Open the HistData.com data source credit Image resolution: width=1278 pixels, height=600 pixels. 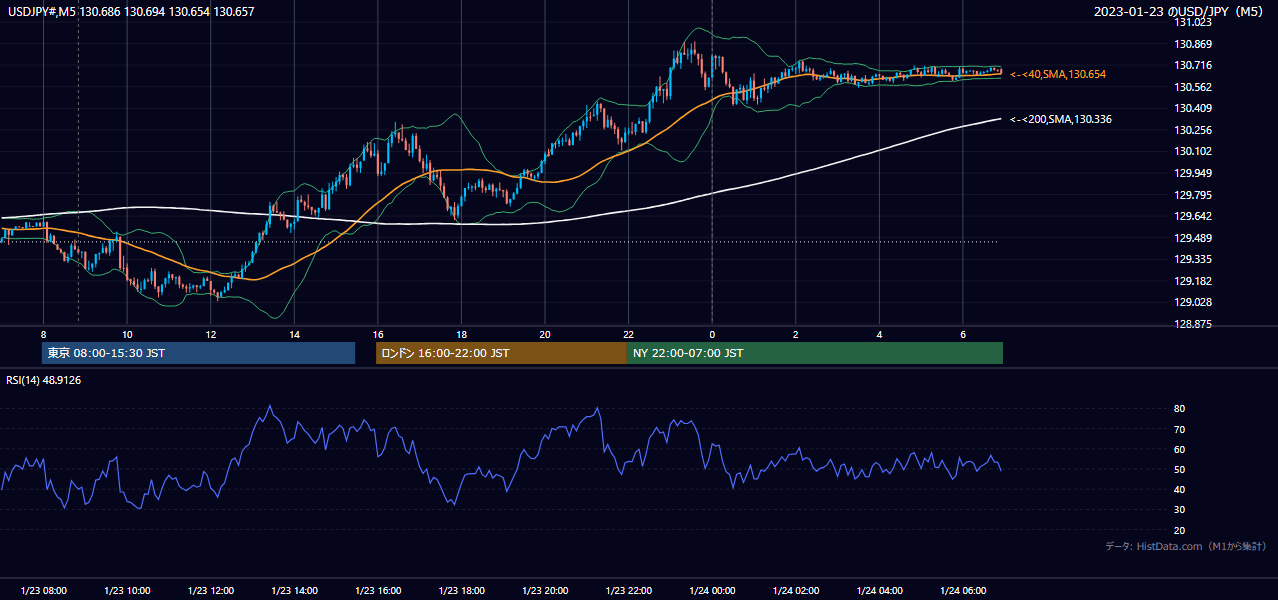[x=1185, y=546]
